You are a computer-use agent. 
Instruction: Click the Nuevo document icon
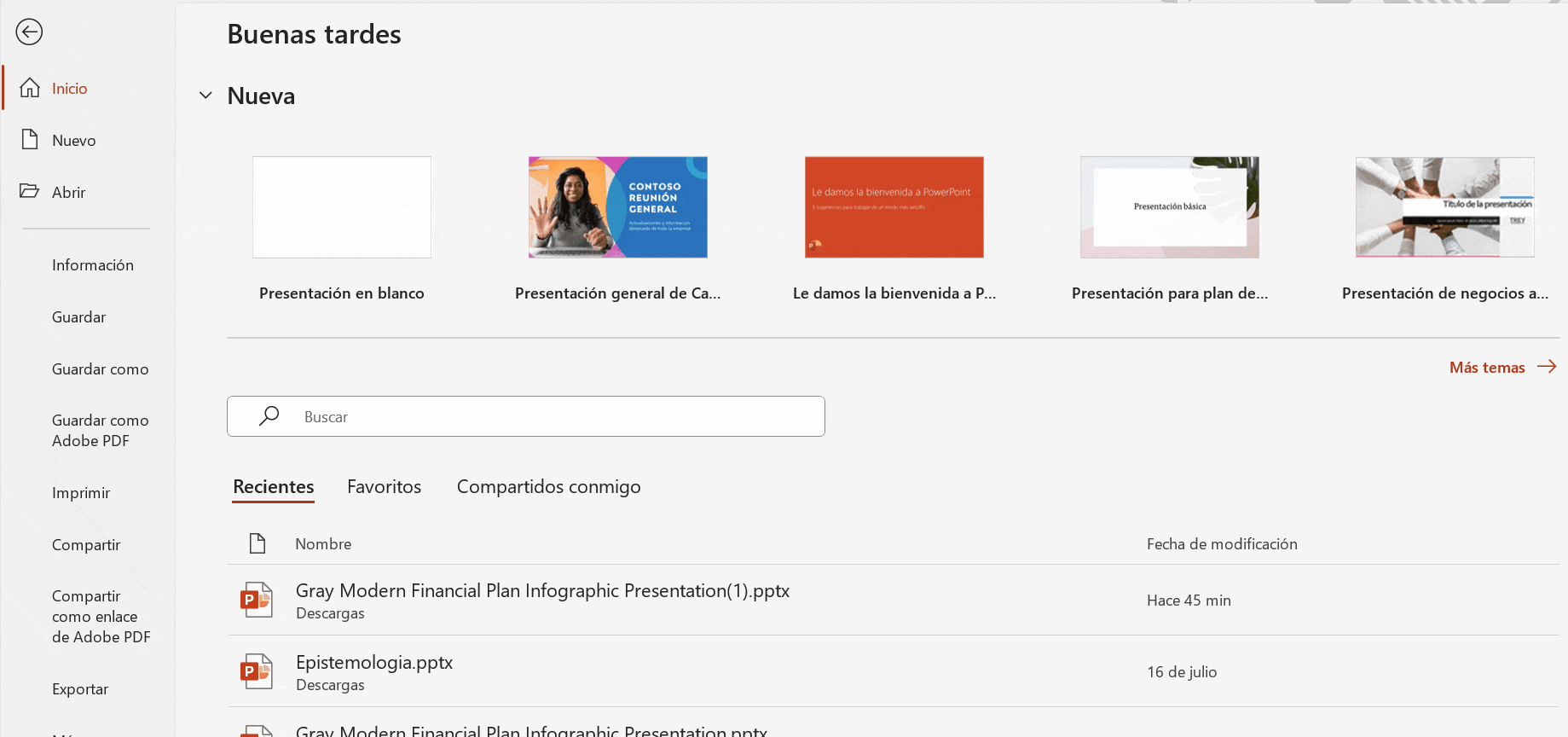point(30,140)
